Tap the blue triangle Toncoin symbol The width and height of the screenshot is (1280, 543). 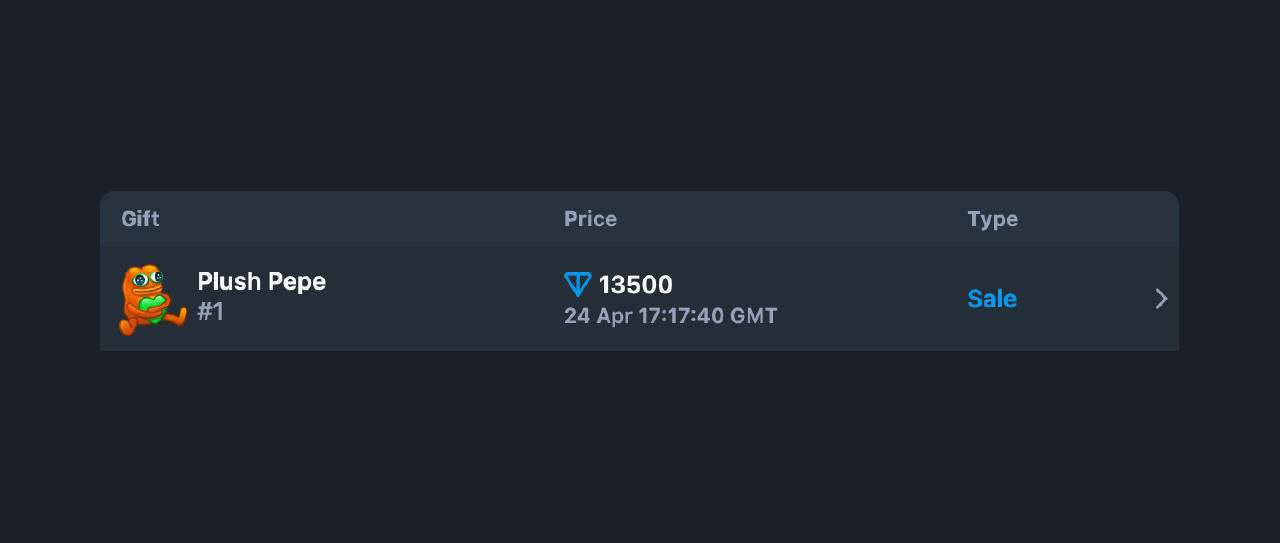click(578, 285)
